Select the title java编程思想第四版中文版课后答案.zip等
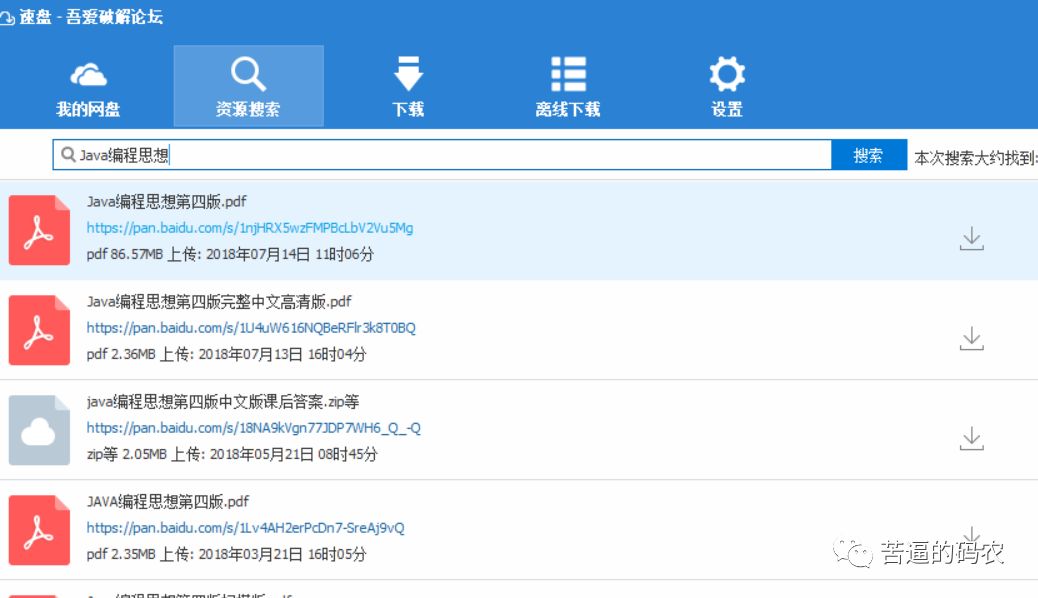This screenshot has width=1038, height=598. click(222, 401)
